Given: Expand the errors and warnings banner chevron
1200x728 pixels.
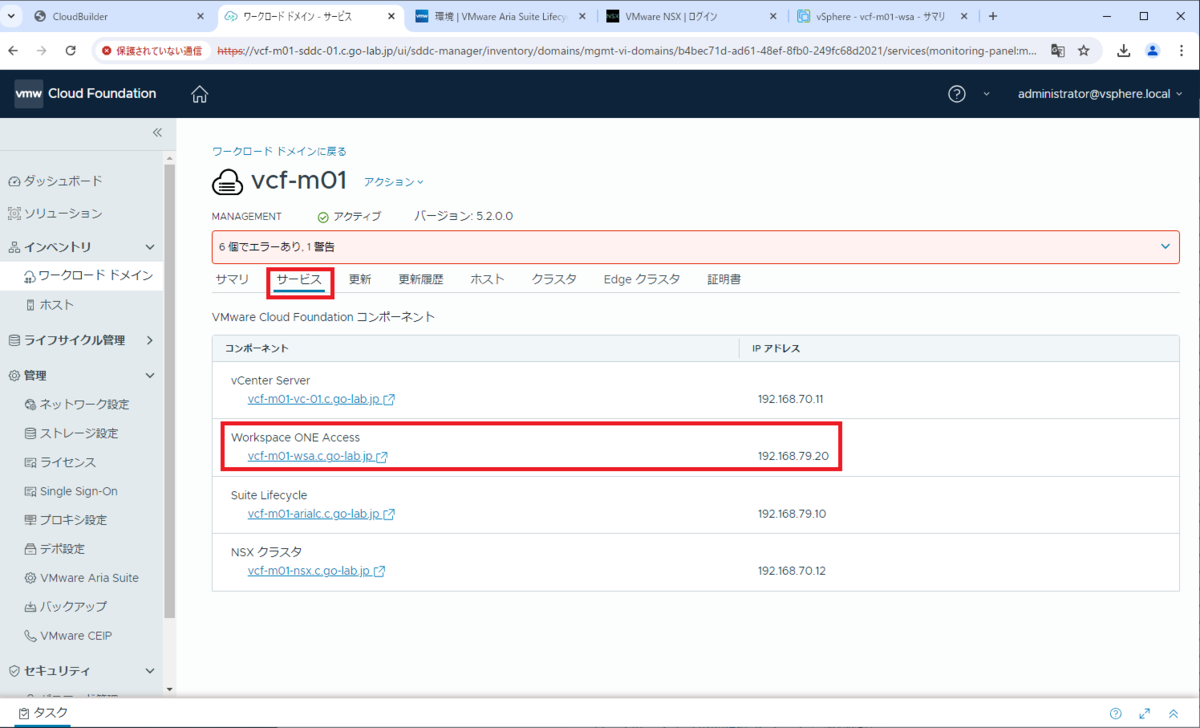Looking at the screenshot, I should click(x=1165, y=246).
